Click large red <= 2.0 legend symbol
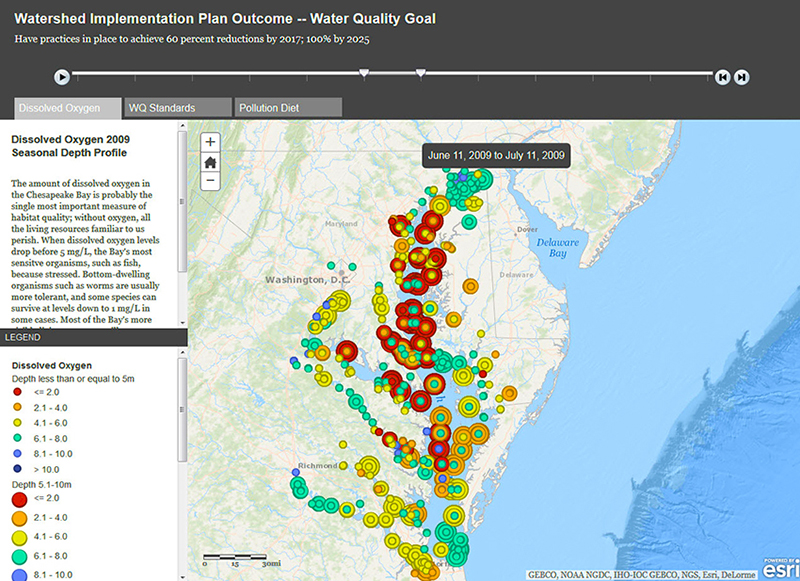The height and width of the screenshot is (581, 800). click(19, 499)
